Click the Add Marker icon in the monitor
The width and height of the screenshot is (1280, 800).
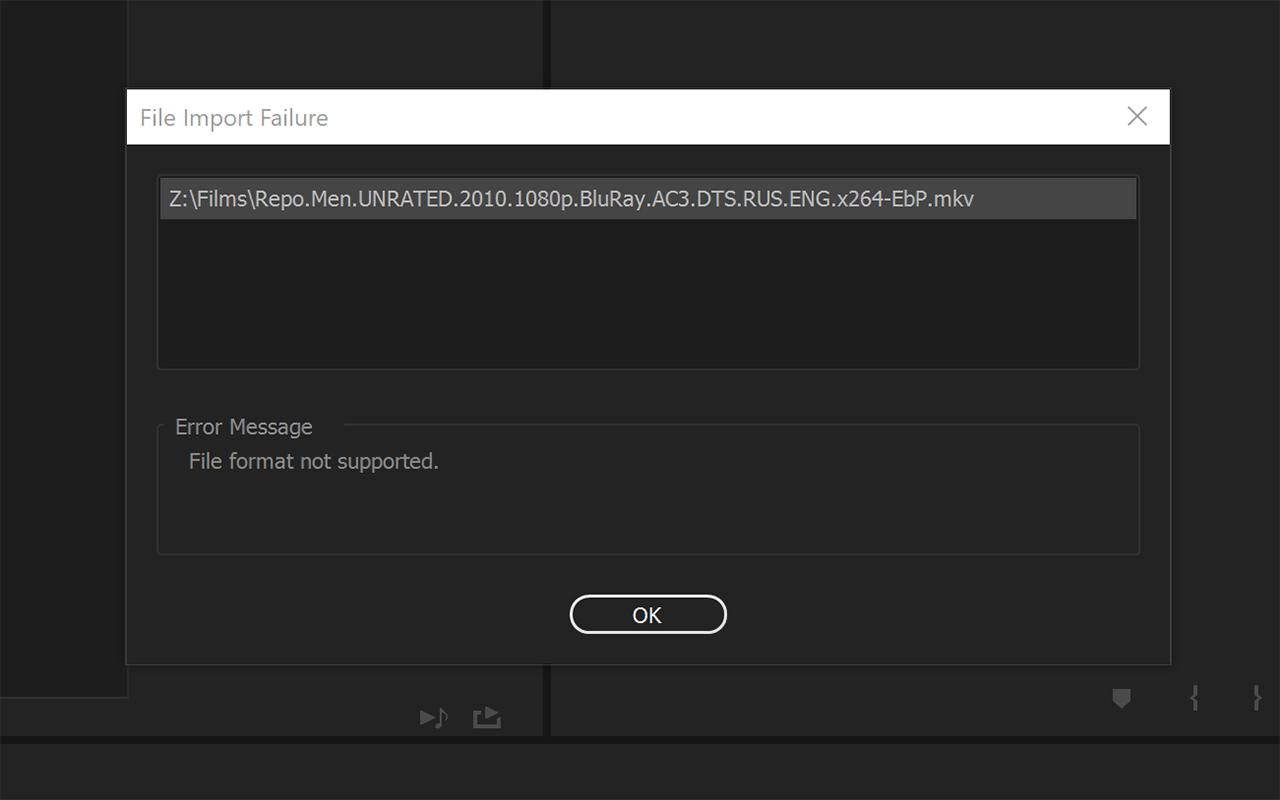[1122, 698]
